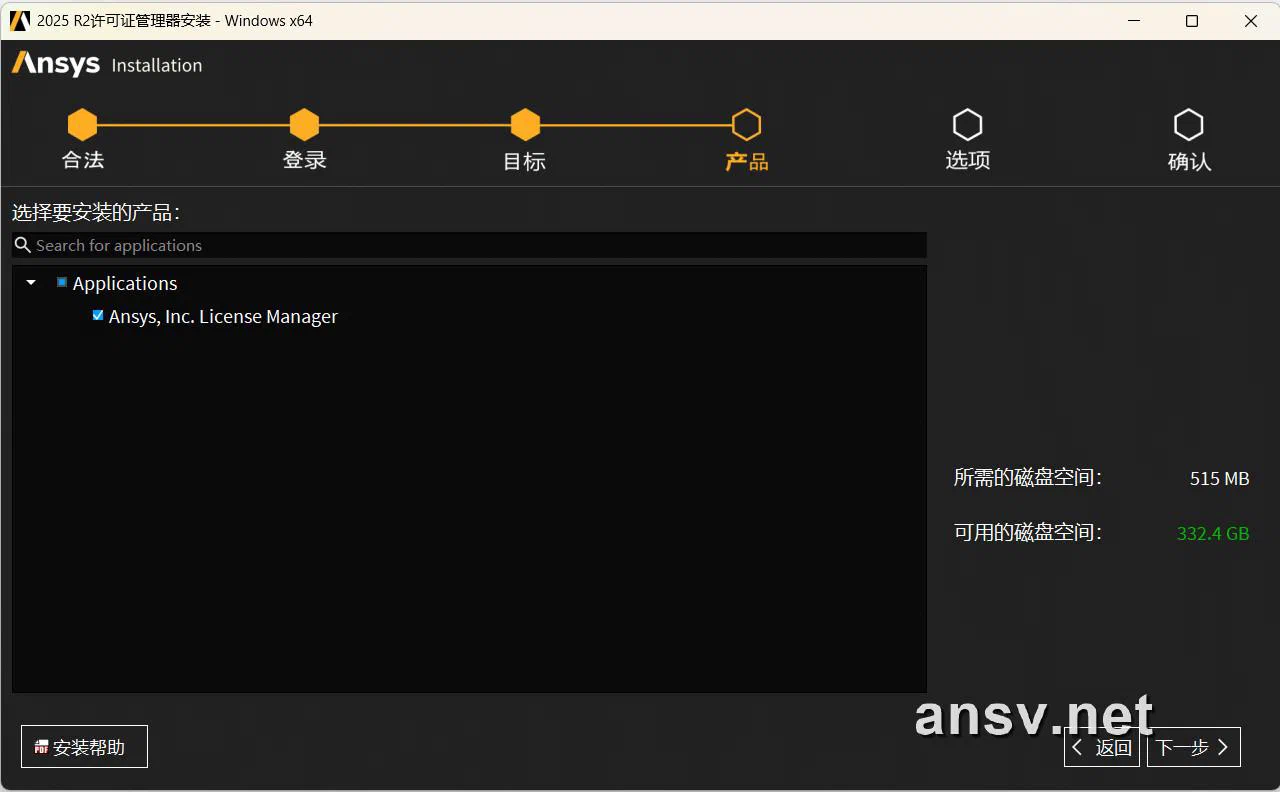Toggle the Applications group checkbox
Viewport: 1280px width, 792px height.
pos(62,283)
